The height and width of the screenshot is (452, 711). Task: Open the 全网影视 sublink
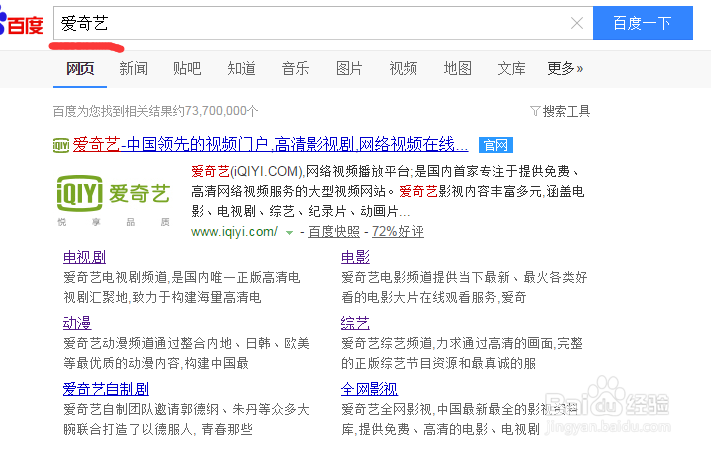click(x=369, y=389)
